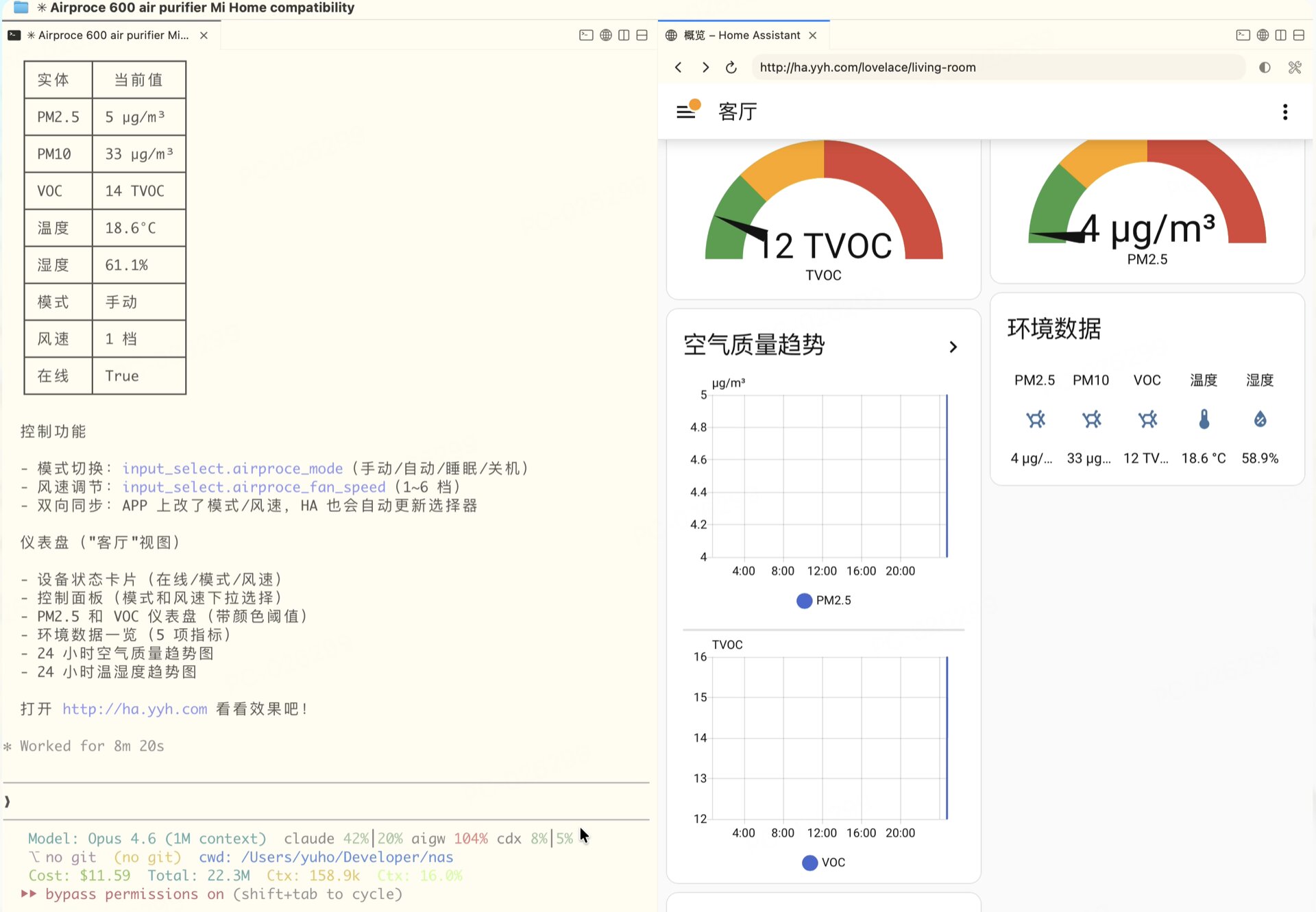Reload the Home Assistant page
The width and height of the screenshot is (1316, 912).
[x=731, y=67]
